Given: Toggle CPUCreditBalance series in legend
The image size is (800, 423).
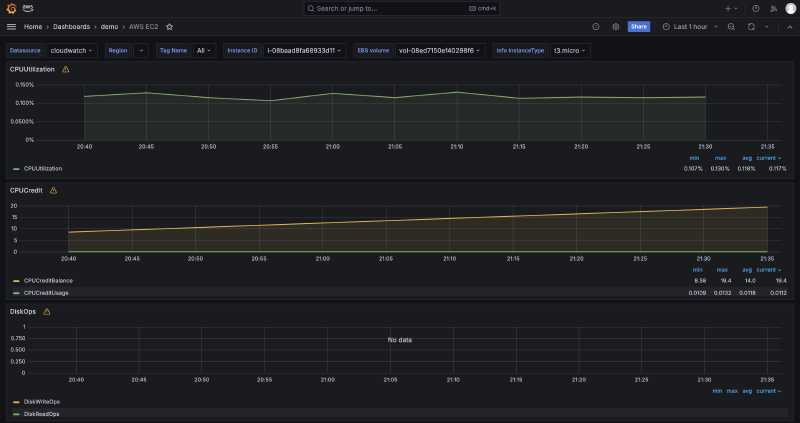Looking at the screenshot, I should pyautogui.click(x=48, y=281).
